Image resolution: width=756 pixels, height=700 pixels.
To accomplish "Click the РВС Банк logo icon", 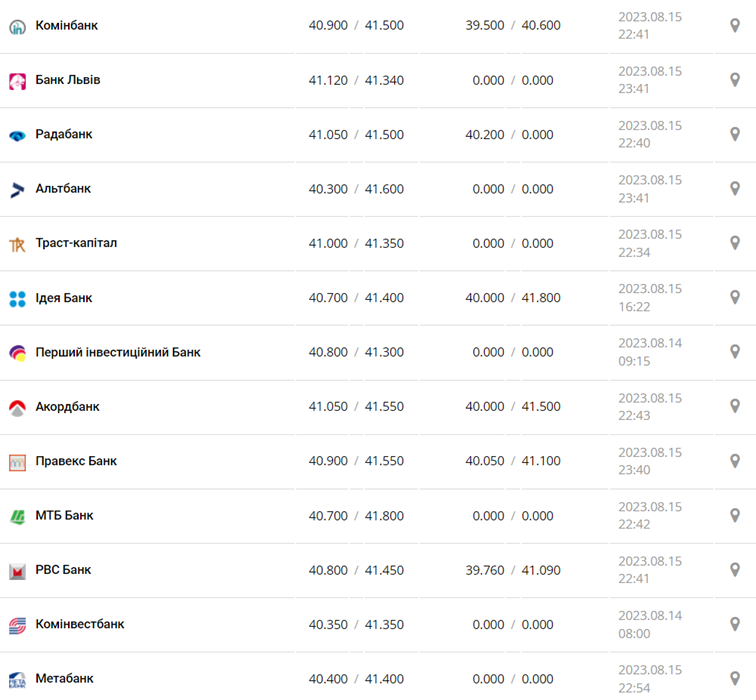I will [x=17, y=571].
